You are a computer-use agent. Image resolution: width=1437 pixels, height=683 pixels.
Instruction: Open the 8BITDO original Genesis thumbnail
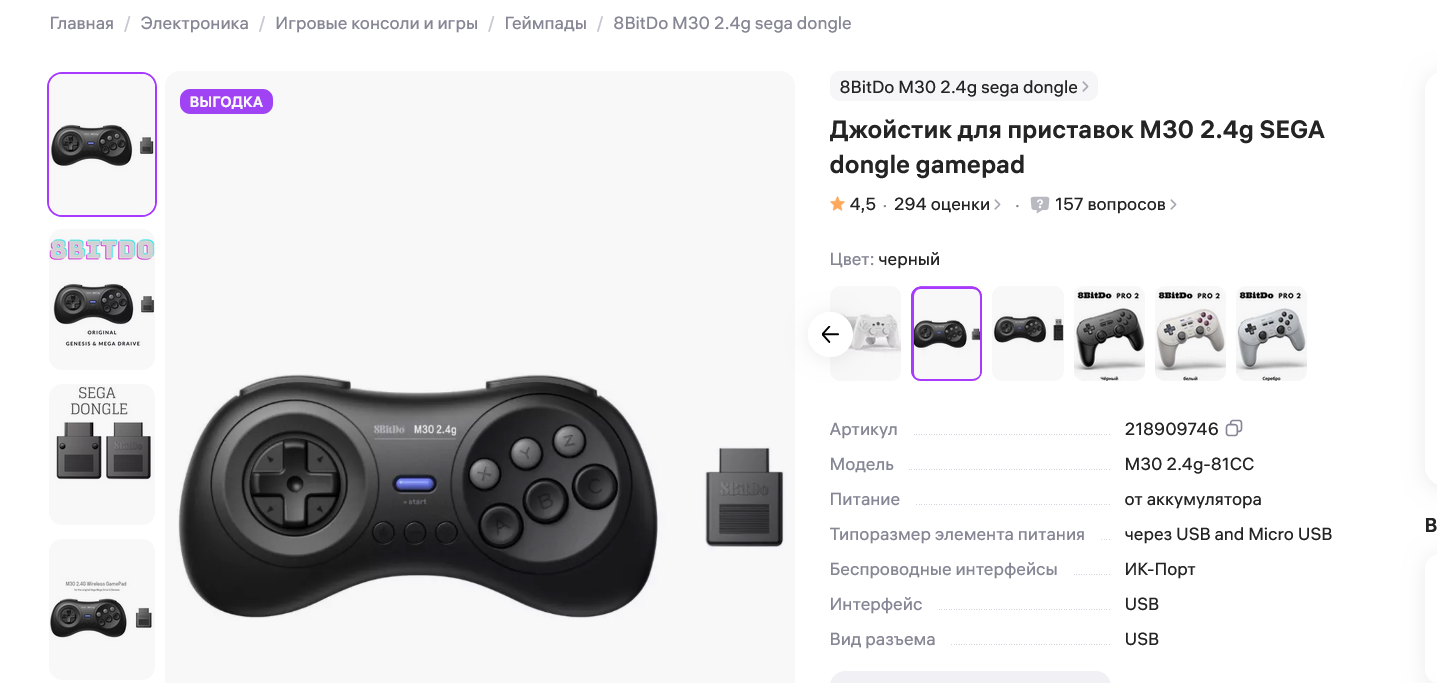click(x=102, y=299)
